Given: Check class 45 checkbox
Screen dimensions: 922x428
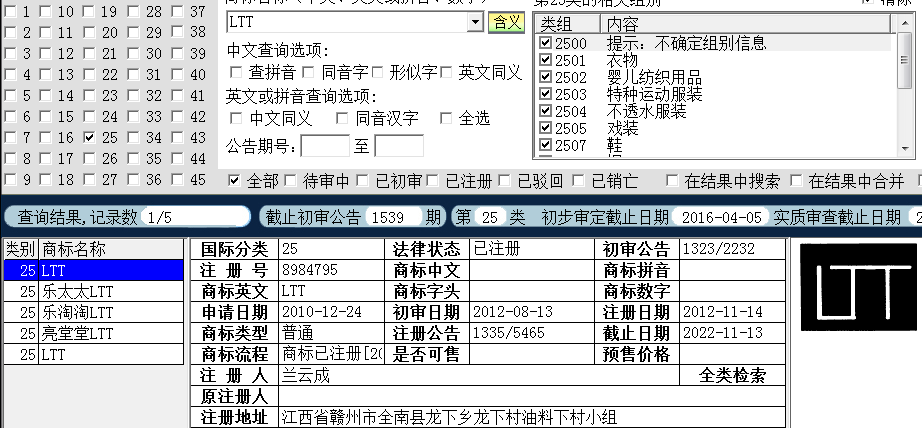Looking at the screenshot, I should 177,180.
